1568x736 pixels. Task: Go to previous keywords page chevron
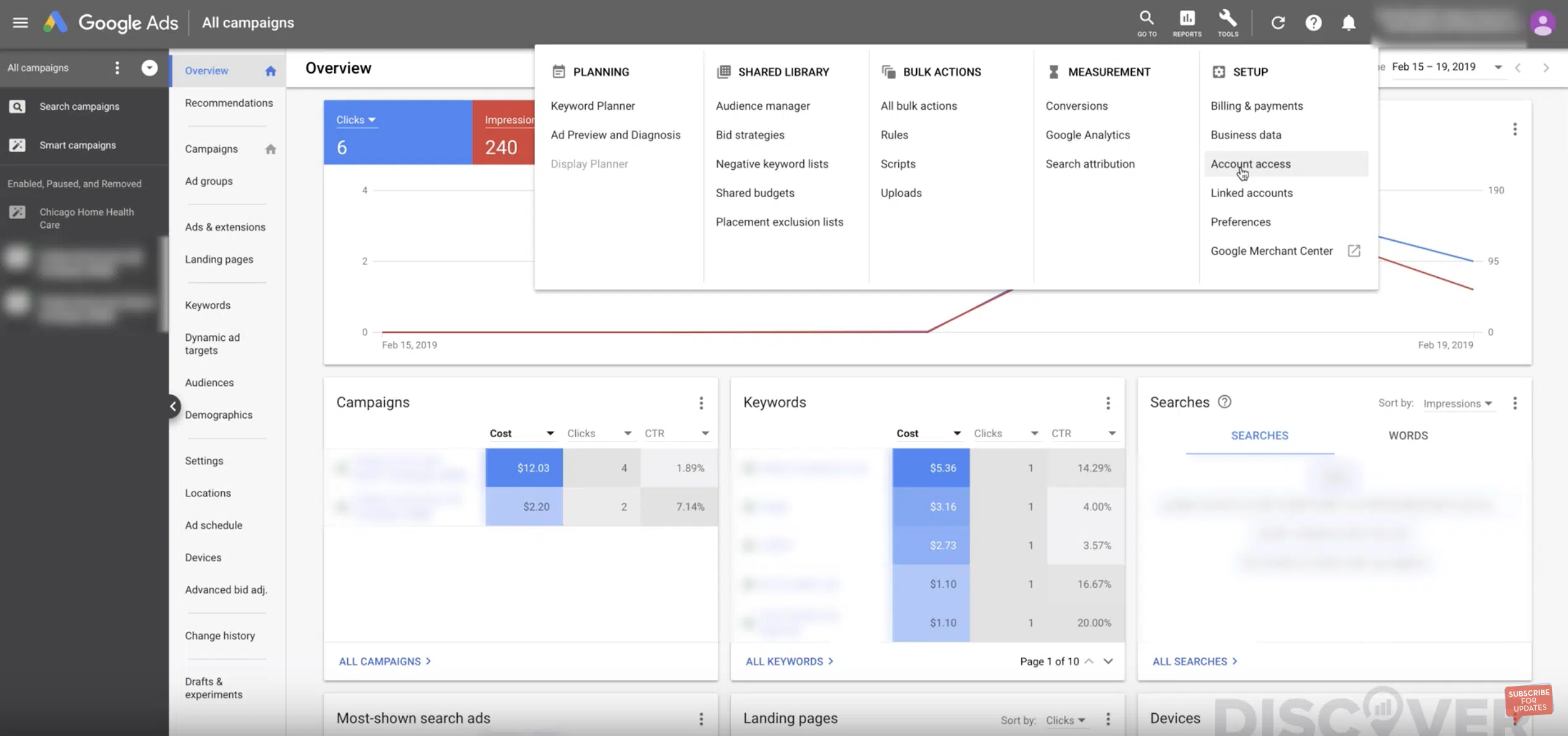(1089, 661)
